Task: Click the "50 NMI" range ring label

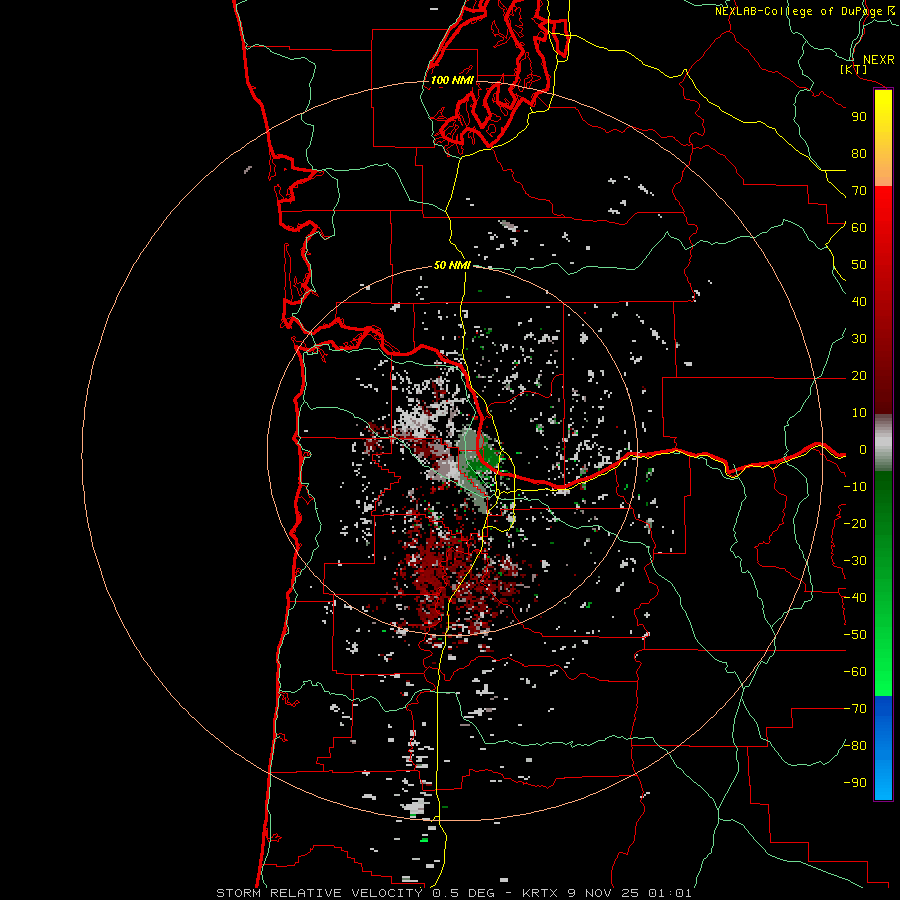Action: (x=452, y=265)
